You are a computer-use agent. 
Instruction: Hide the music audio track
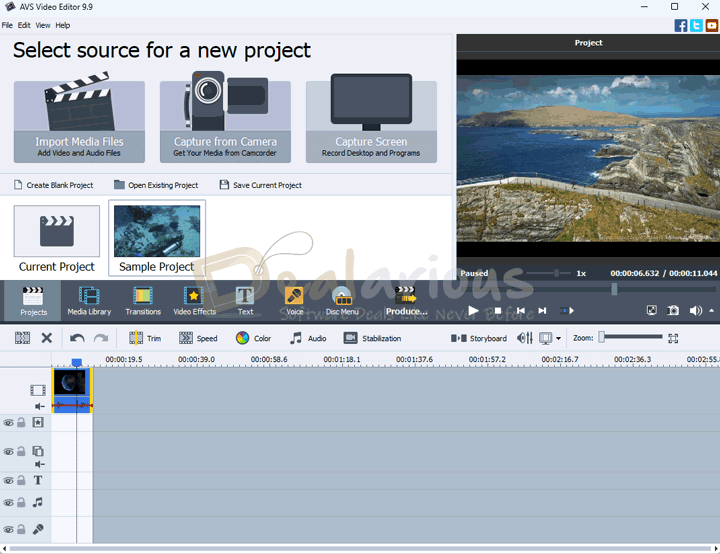click(8, 503)
